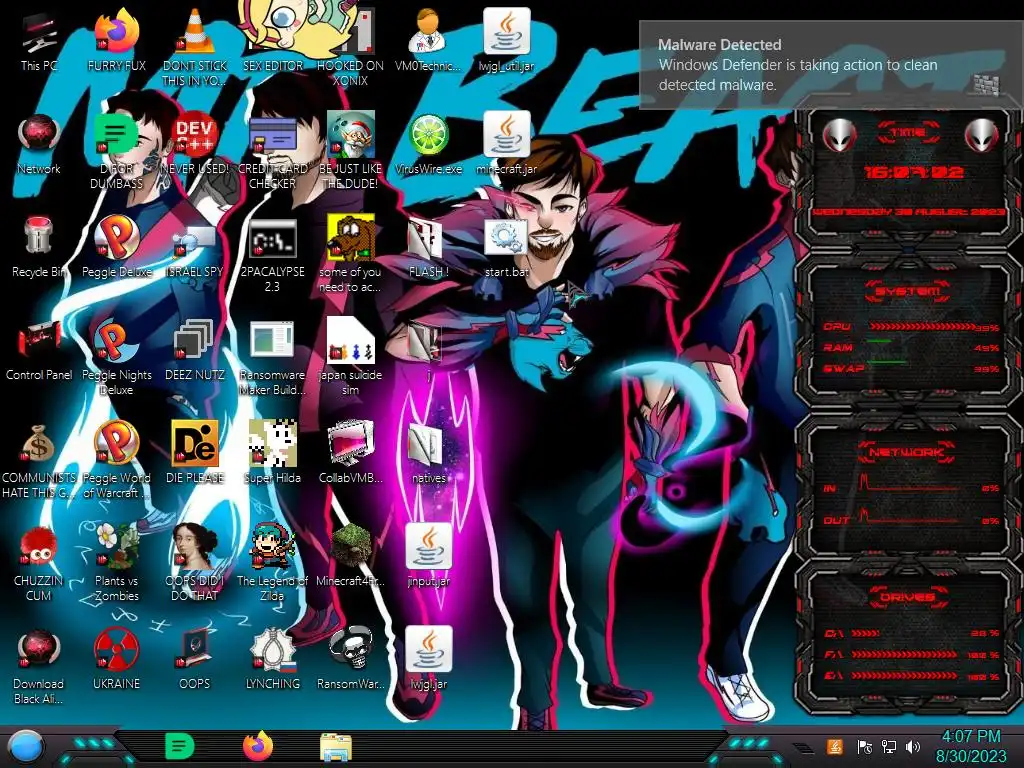Open the VM0Technic... desktop icon
1024x768 pixels.
click(x=428, y=41)
